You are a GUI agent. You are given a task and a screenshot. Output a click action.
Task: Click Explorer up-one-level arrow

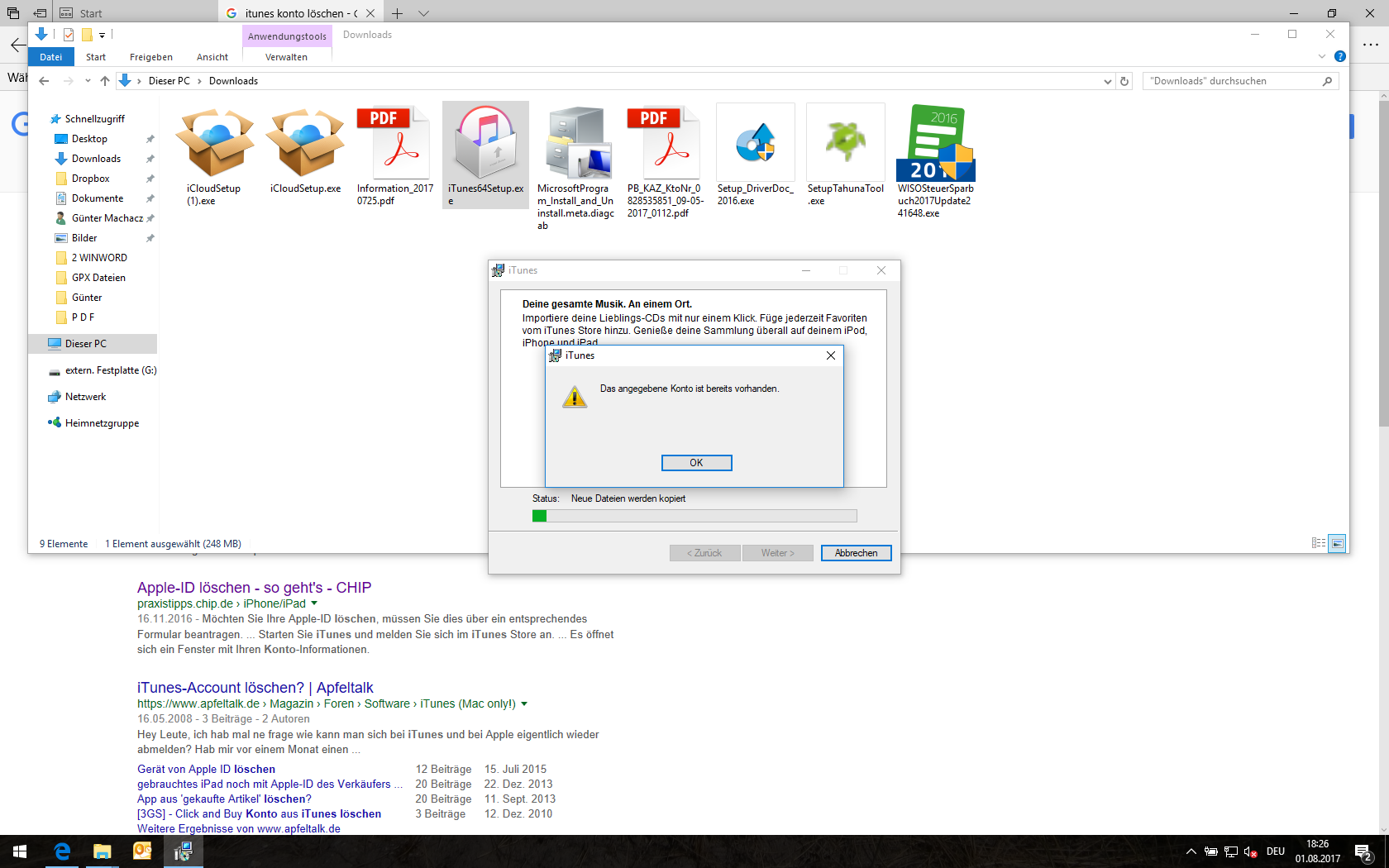(105, 81)
